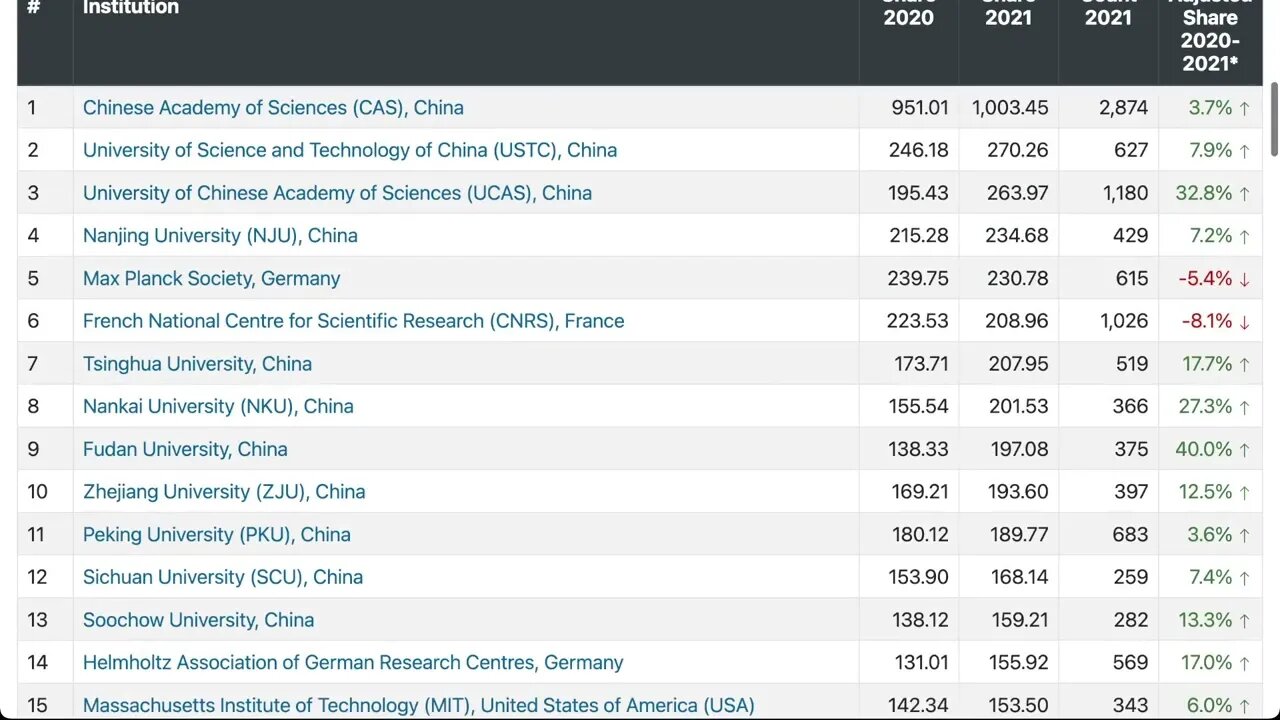Select the Max Planck Society link
Screen dimensions: 1280x720
(x=211, y=279)
